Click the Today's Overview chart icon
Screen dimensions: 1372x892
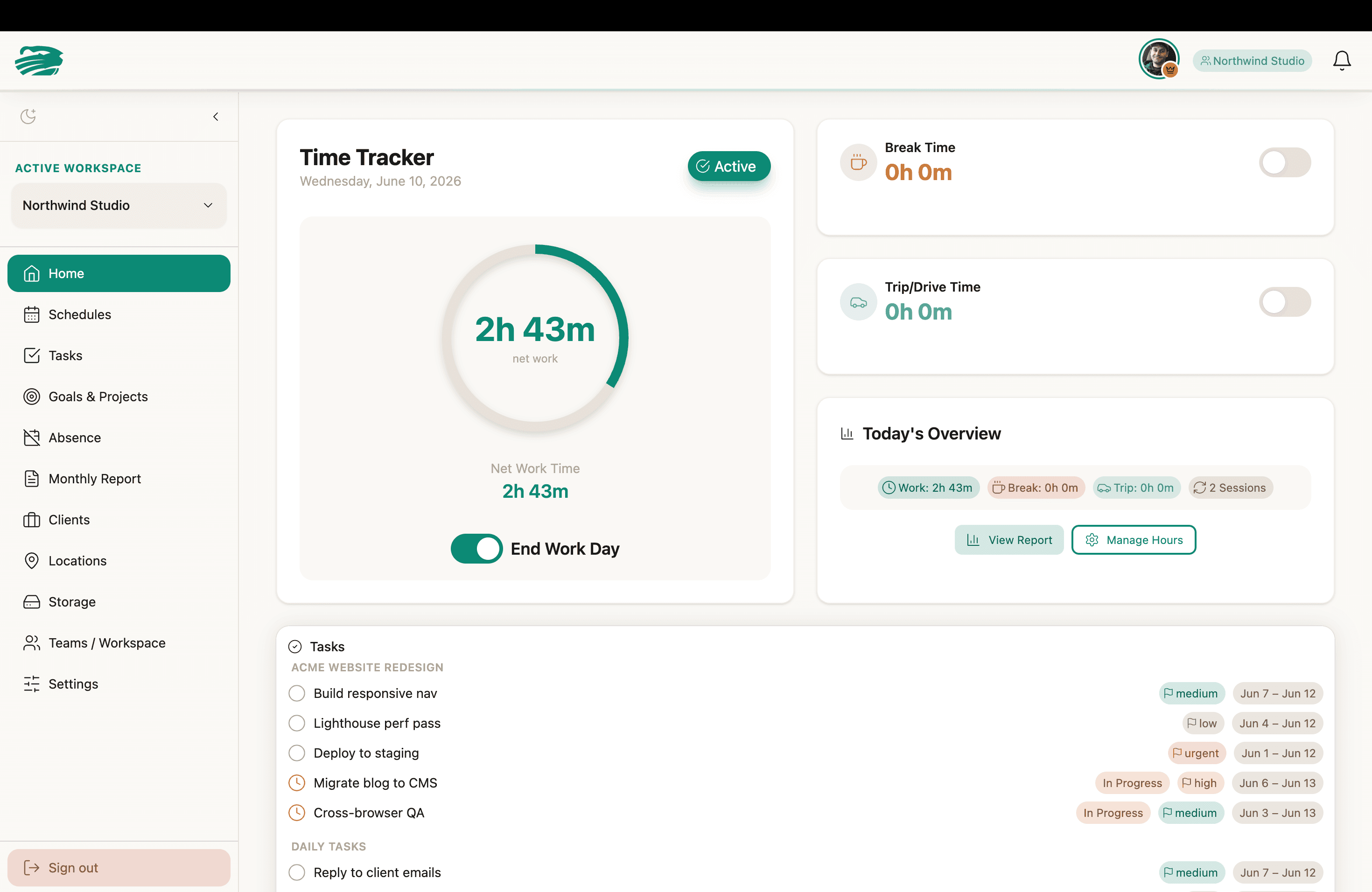click(x=847, y=433)
